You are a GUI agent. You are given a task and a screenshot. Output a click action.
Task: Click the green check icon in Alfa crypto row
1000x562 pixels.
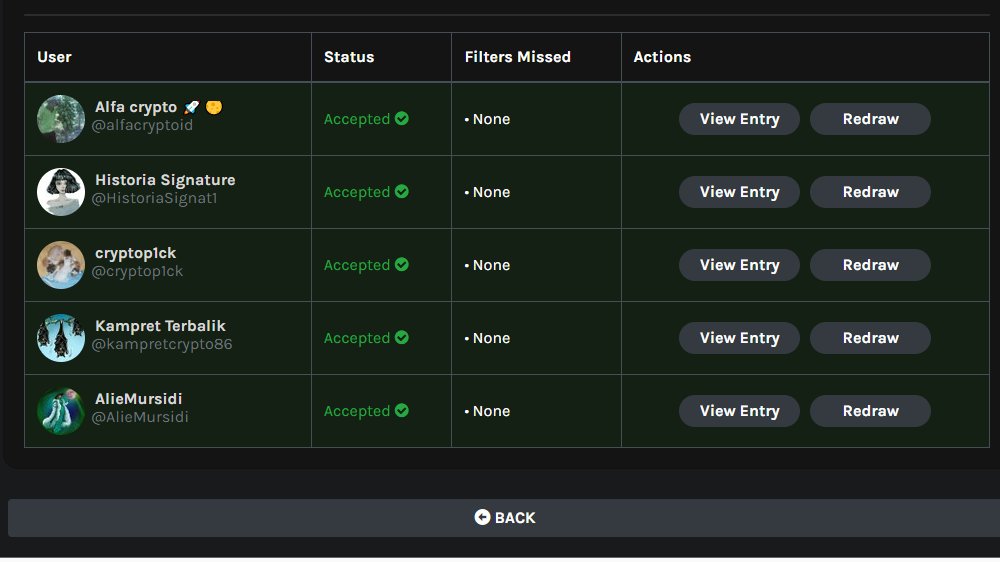(x=402, y=119)
